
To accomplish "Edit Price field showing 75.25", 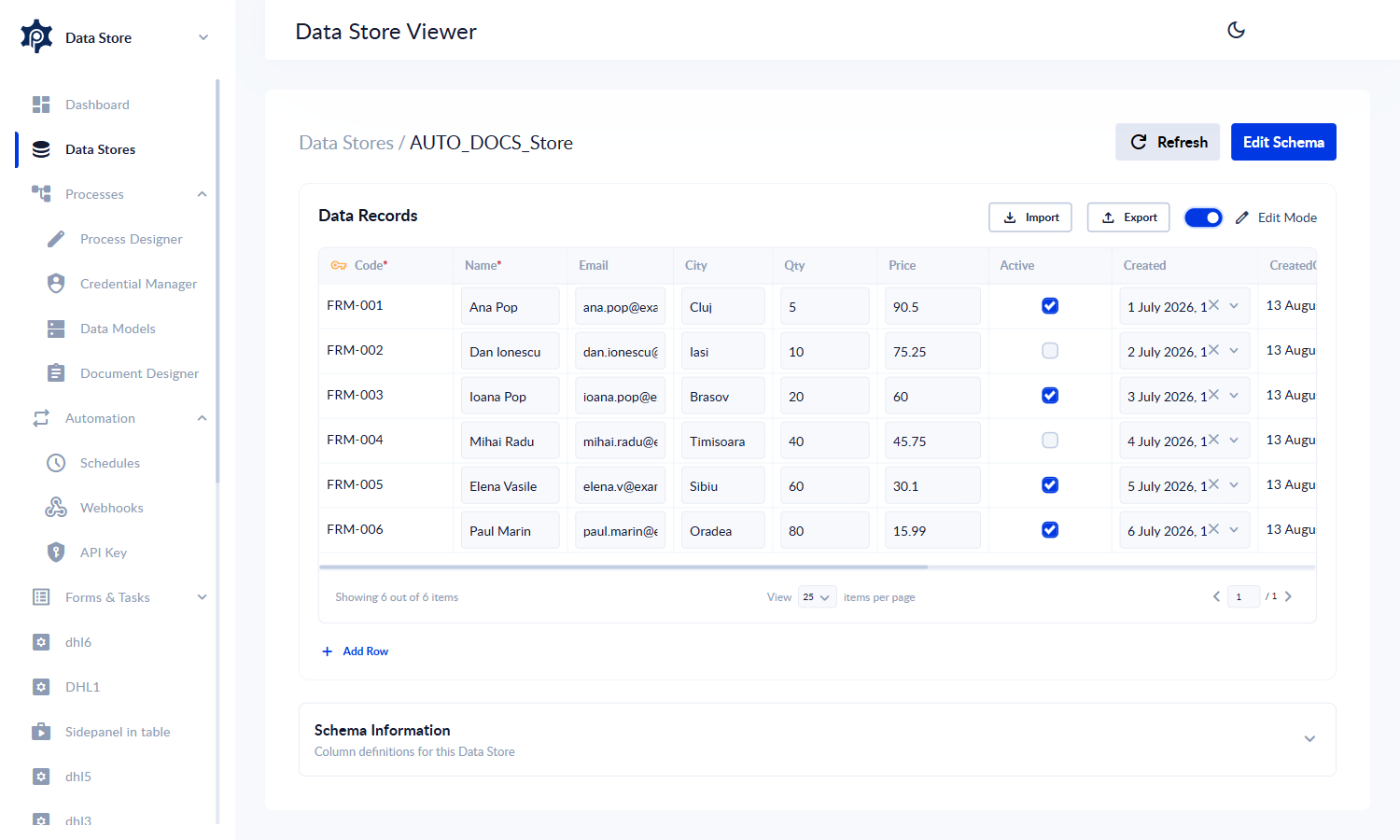I will click(932, 351).
